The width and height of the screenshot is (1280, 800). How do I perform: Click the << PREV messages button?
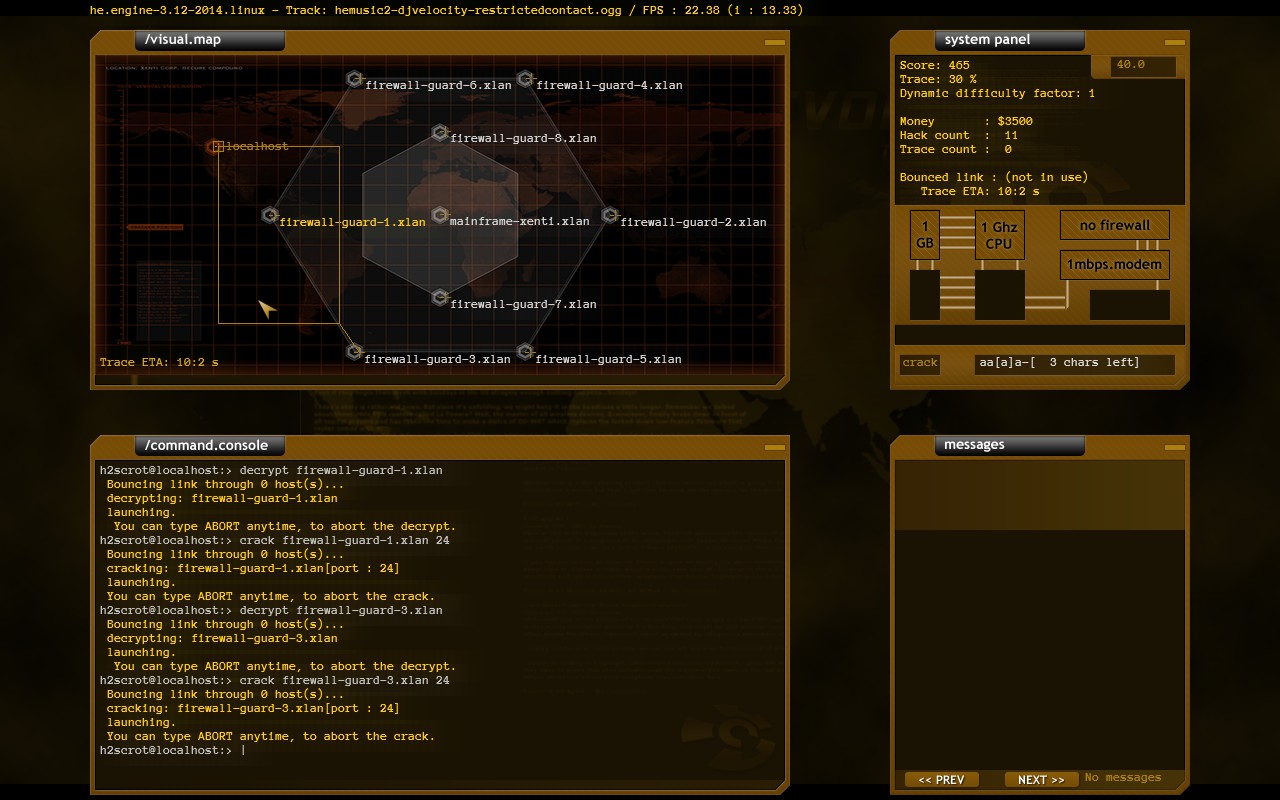click(940, 779)
